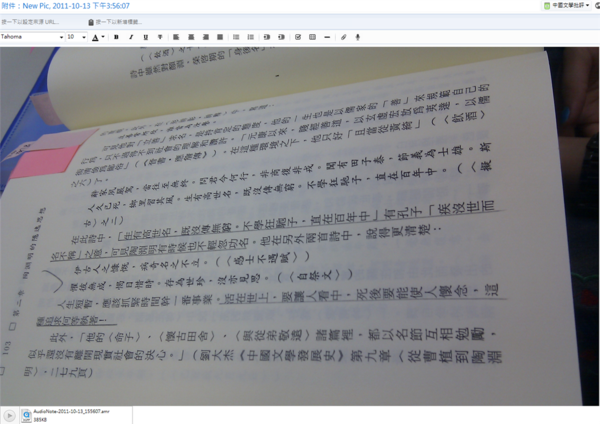Apply bold formatting
This screenshot has width=600, height=424.
point(116,37)
